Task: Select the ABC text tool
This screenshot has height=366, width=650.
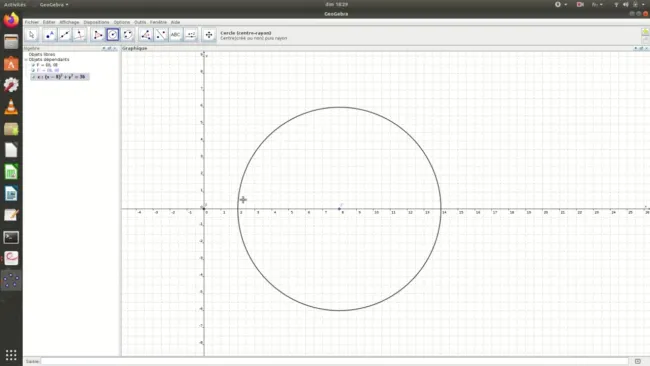Action: 176,35
